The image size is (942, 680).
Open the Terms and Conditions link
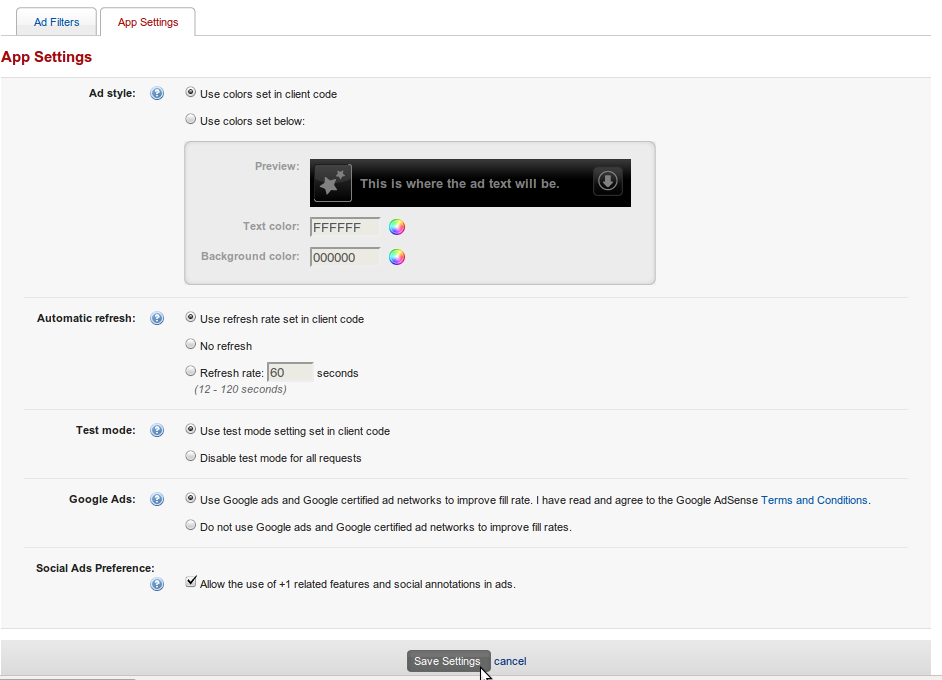(814, 500)
